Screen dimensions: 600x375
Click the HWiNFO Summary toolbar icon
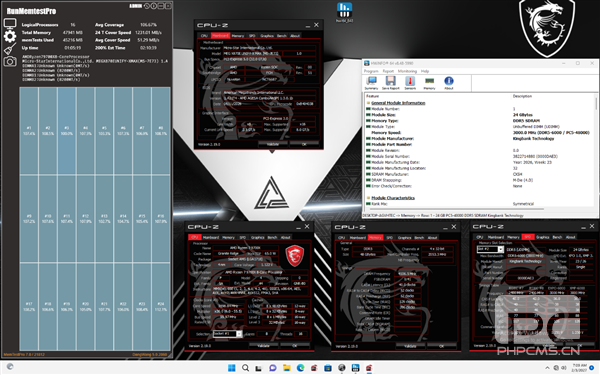[x=371, y=83]
